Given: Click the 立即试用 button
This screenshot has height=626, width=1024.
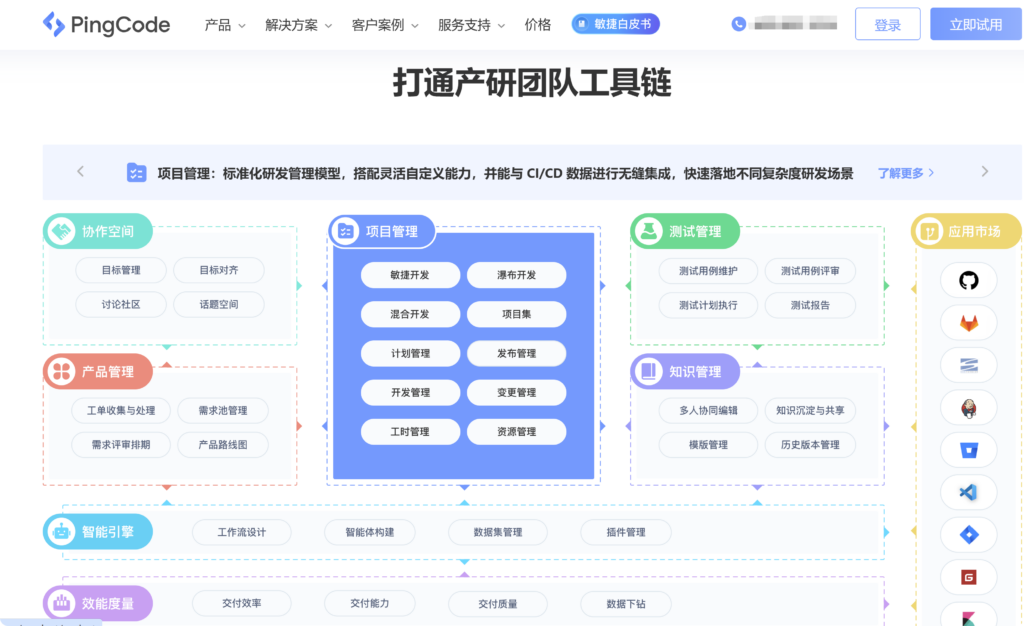Looking at the screenshot, I should [x=975, y=23].
